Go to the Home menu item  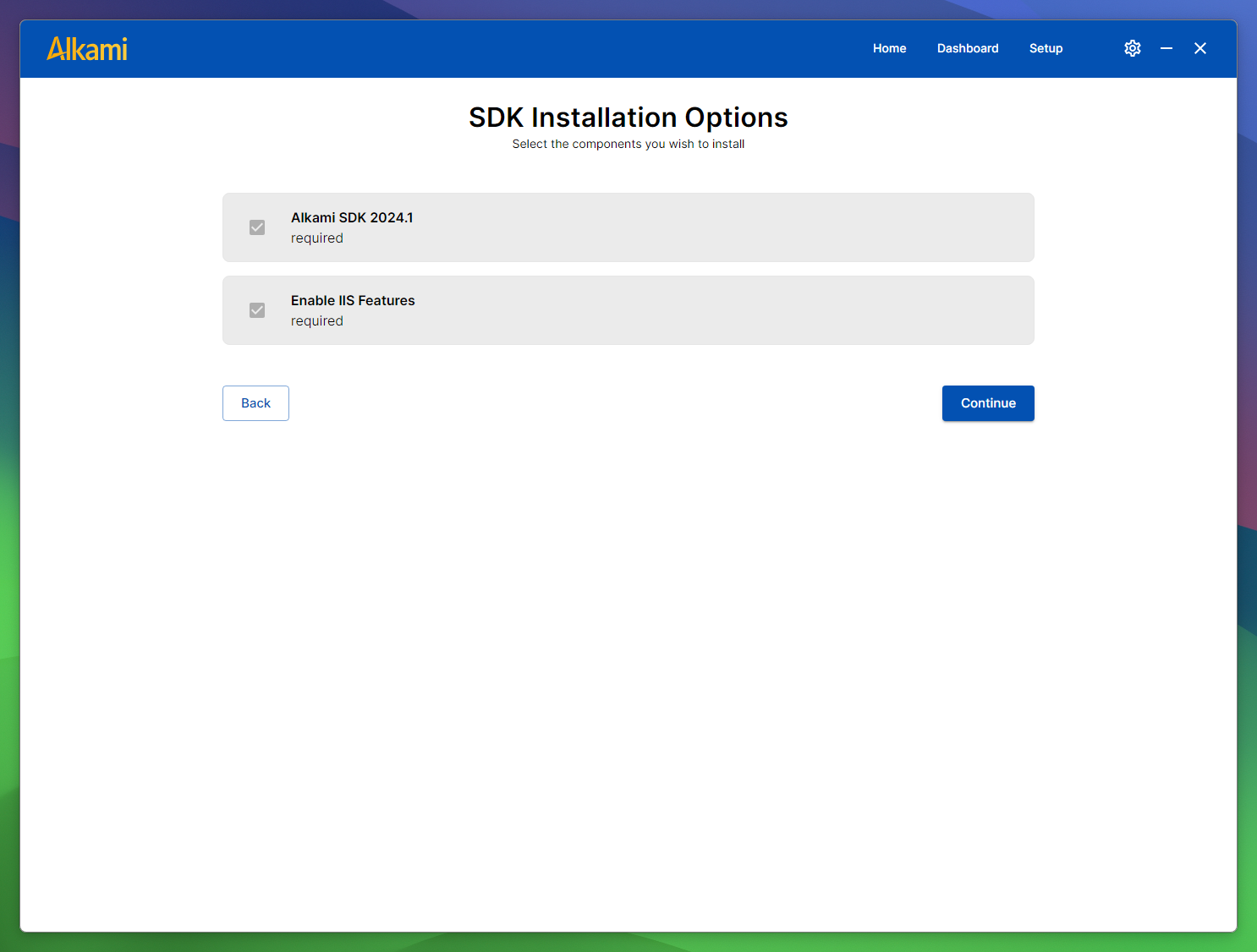tap(890, 48)
